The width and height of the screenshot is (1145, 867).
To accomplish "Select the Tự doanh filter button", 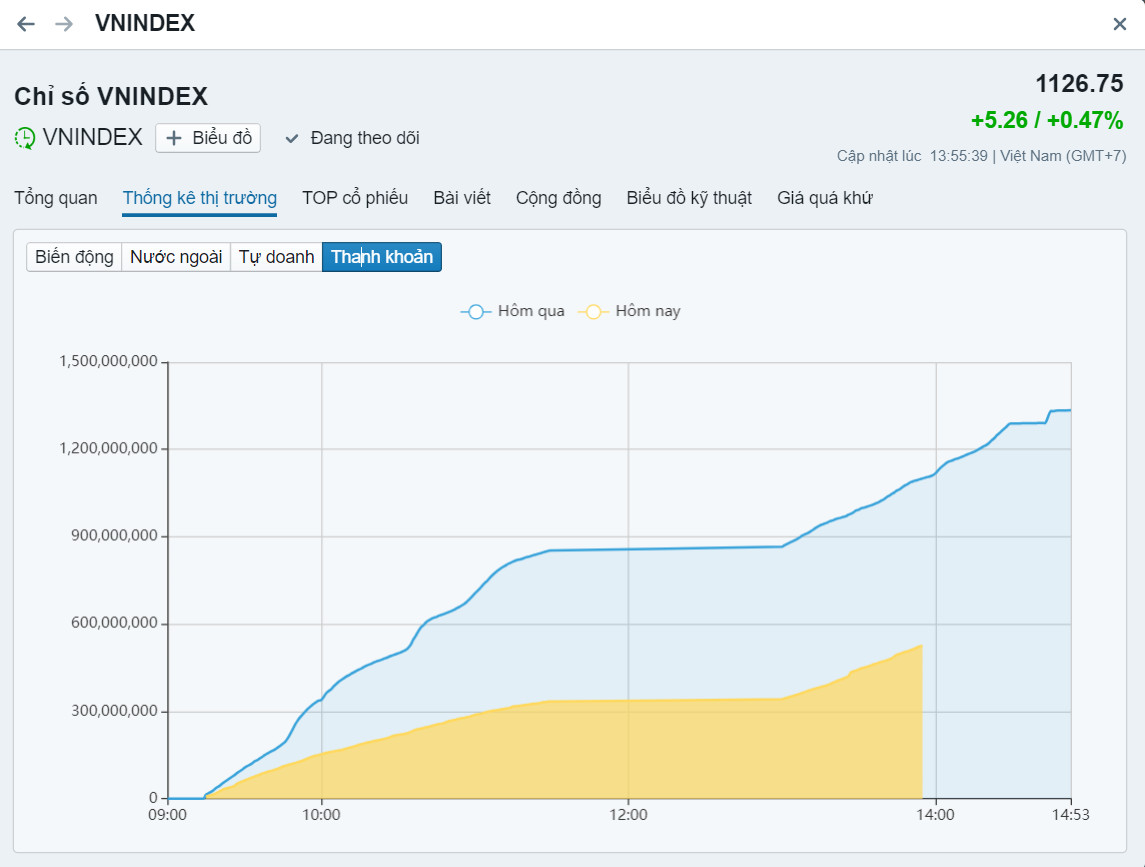I will (276, 257).
